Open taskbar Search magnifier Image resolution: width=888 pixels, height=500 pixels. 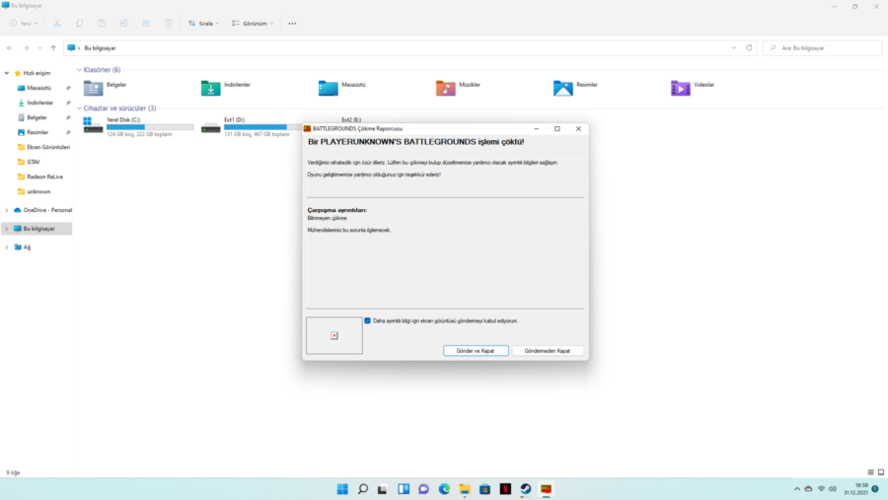coord(363,489)
